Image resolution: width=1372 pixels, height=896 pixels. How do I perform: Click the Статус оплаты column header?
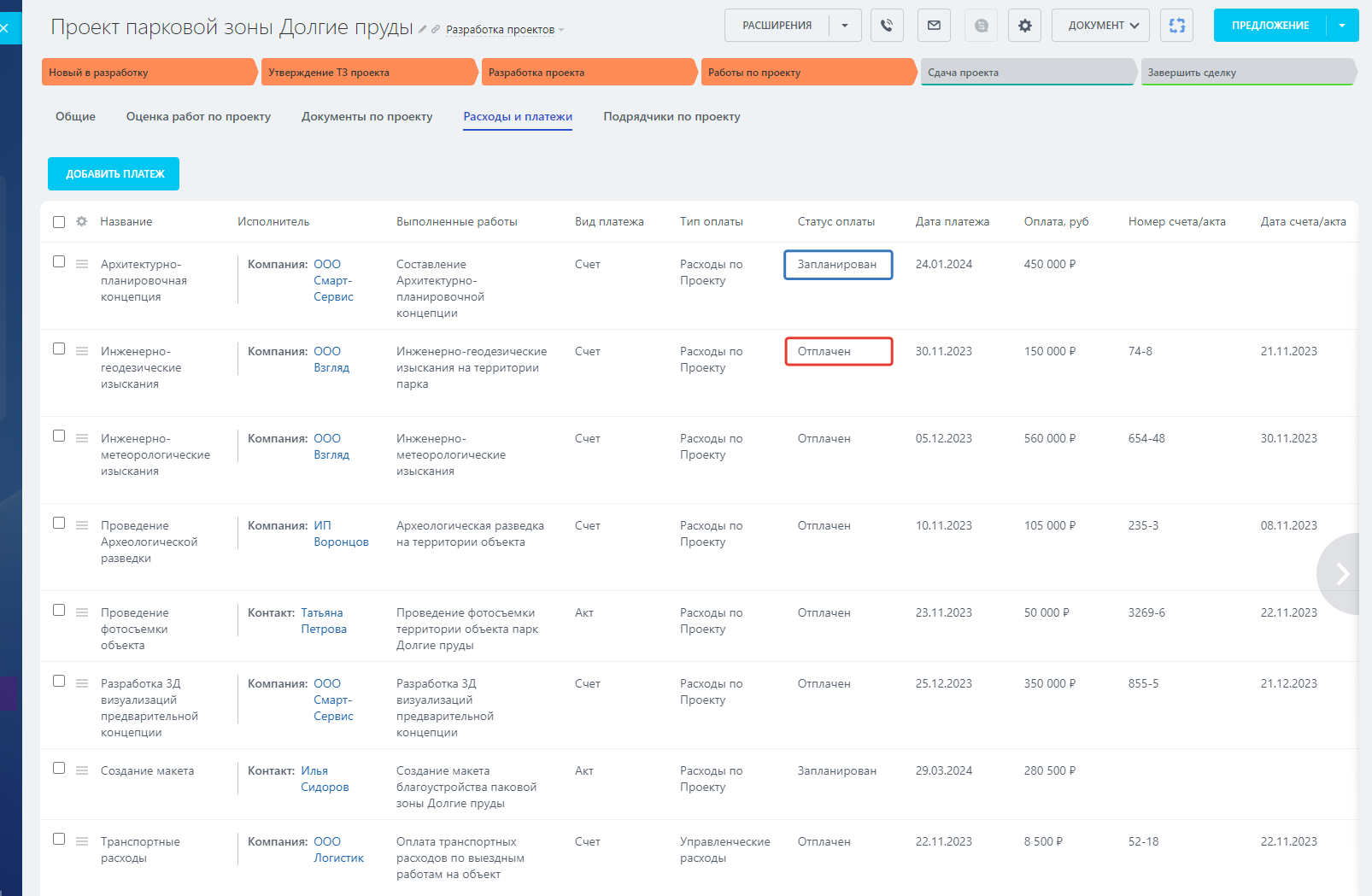(836, 222)
